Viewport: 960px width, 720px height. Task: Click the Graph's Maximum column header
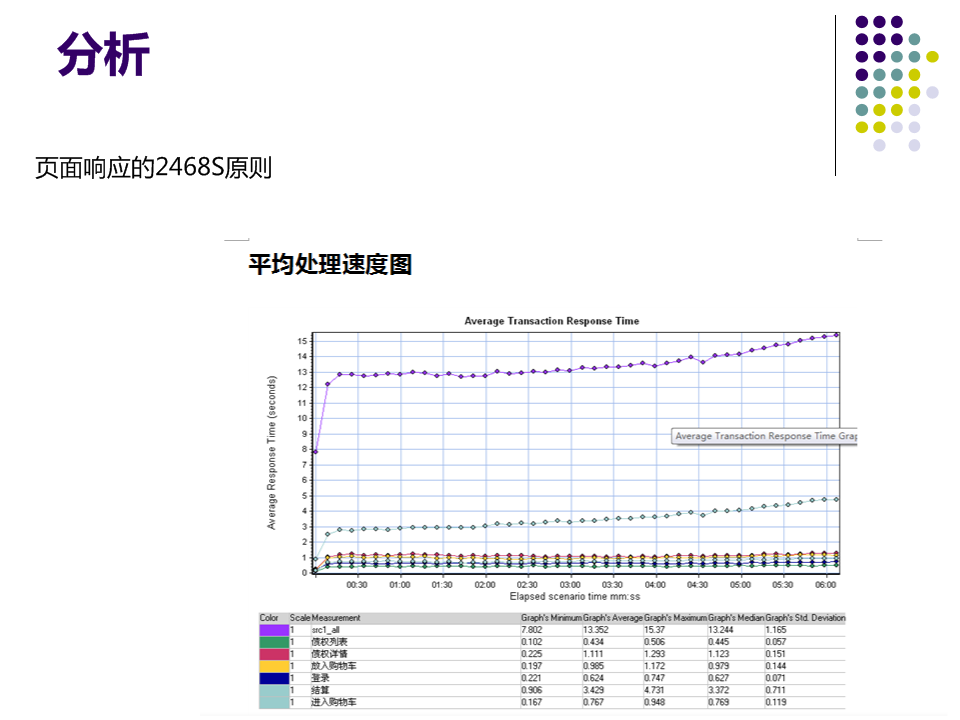coord(675,618)
